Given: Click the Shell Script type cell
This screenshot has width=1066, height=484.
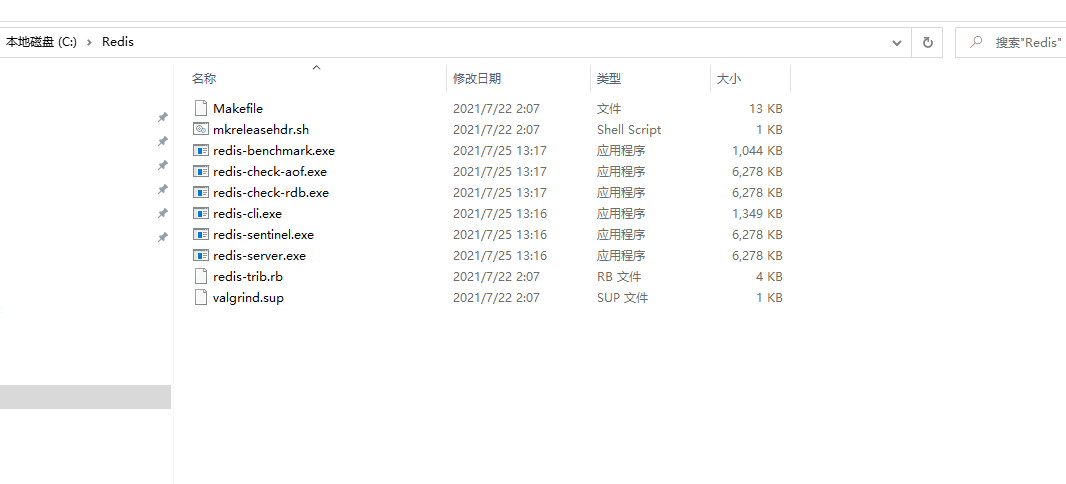Looking at the screenshot, I should click(x=629, y=129).
